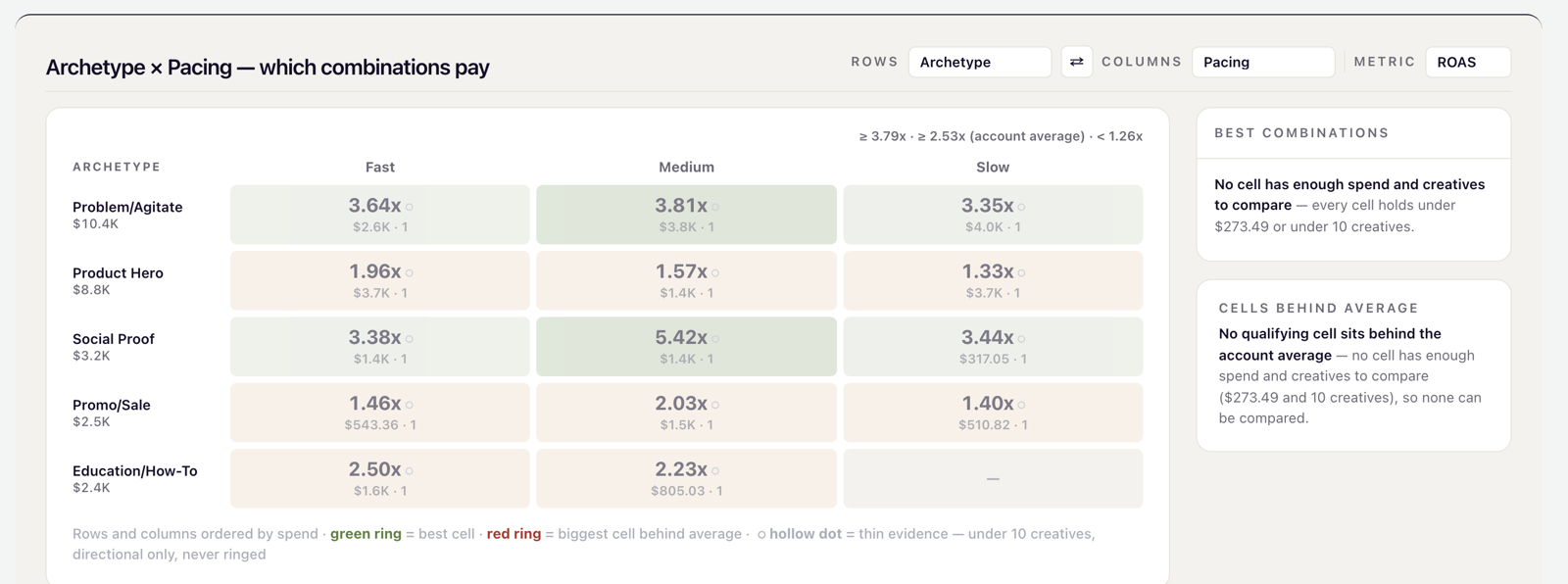1568x584 pixels.
Task: Open the Social Proof Slow cell 3.44x
Action: coord(993,347)
